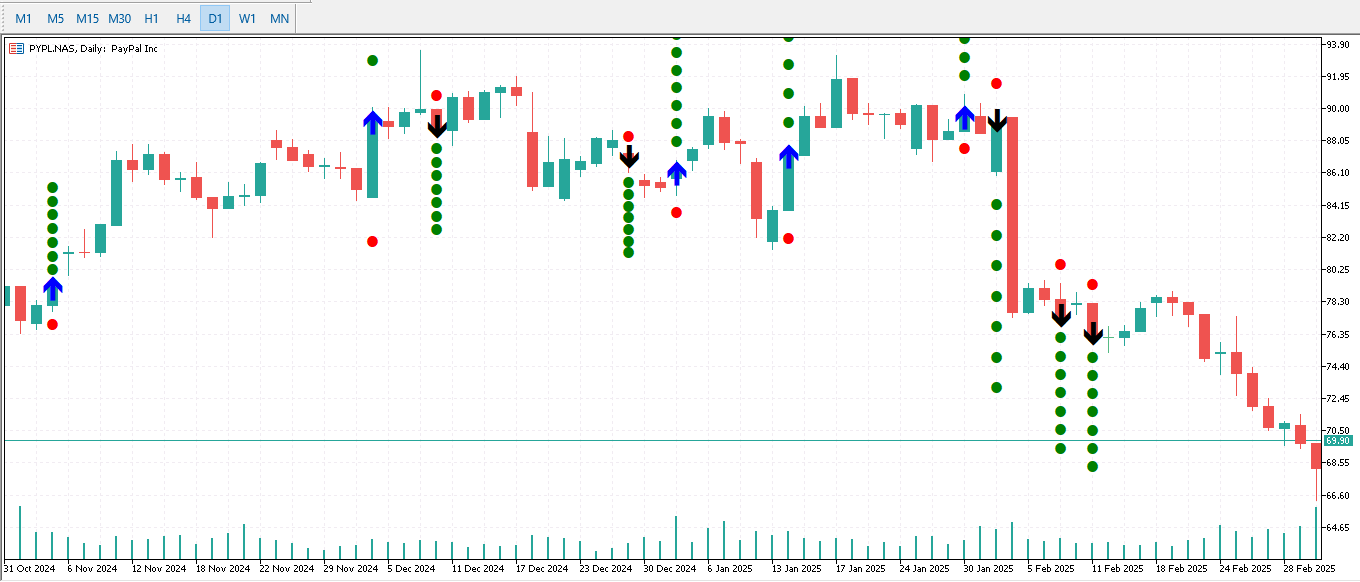Click the '6 Nov 2024' date label
Viewport: 1360px width, 582px height.
(x=92, y=568)
